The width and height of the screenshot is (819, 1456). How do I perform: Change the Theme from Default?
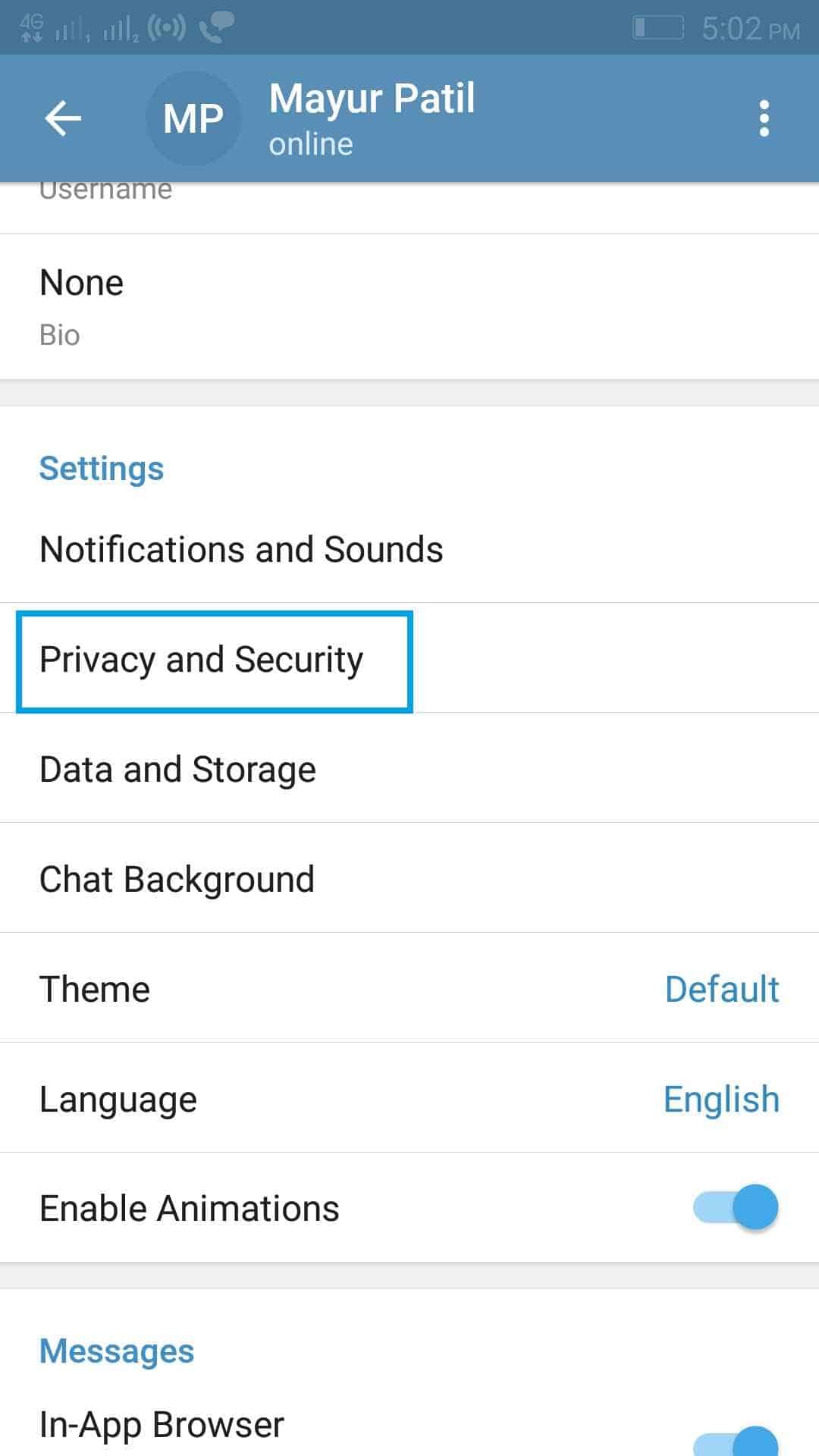[721, 989]
